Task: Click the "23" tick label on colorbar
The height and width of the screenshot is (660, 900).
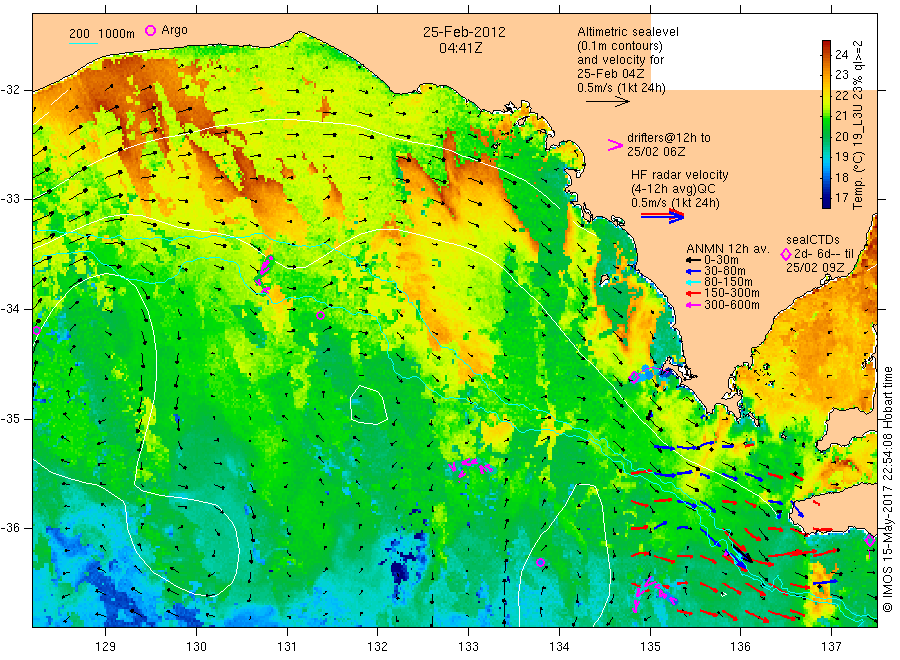Action: (841, 75)
